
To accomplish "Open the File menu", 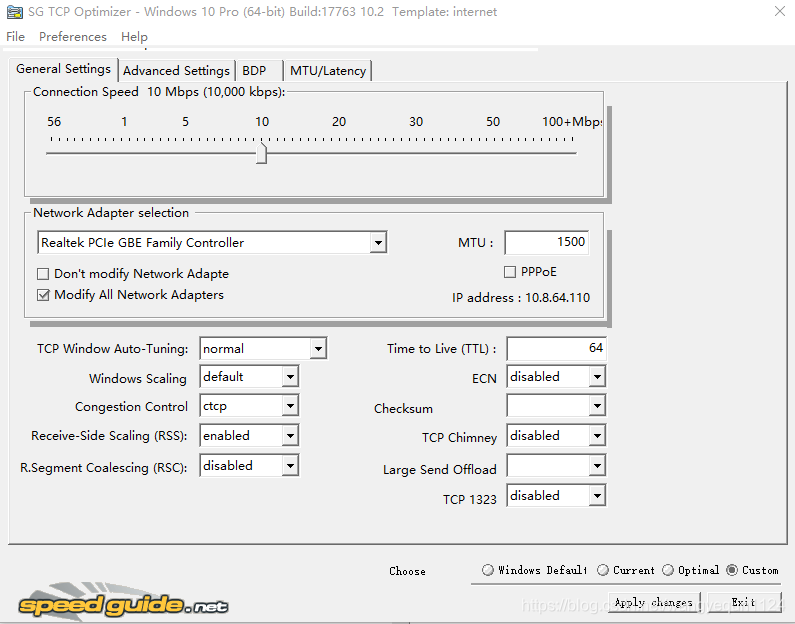I will click(x=15, y=36).
